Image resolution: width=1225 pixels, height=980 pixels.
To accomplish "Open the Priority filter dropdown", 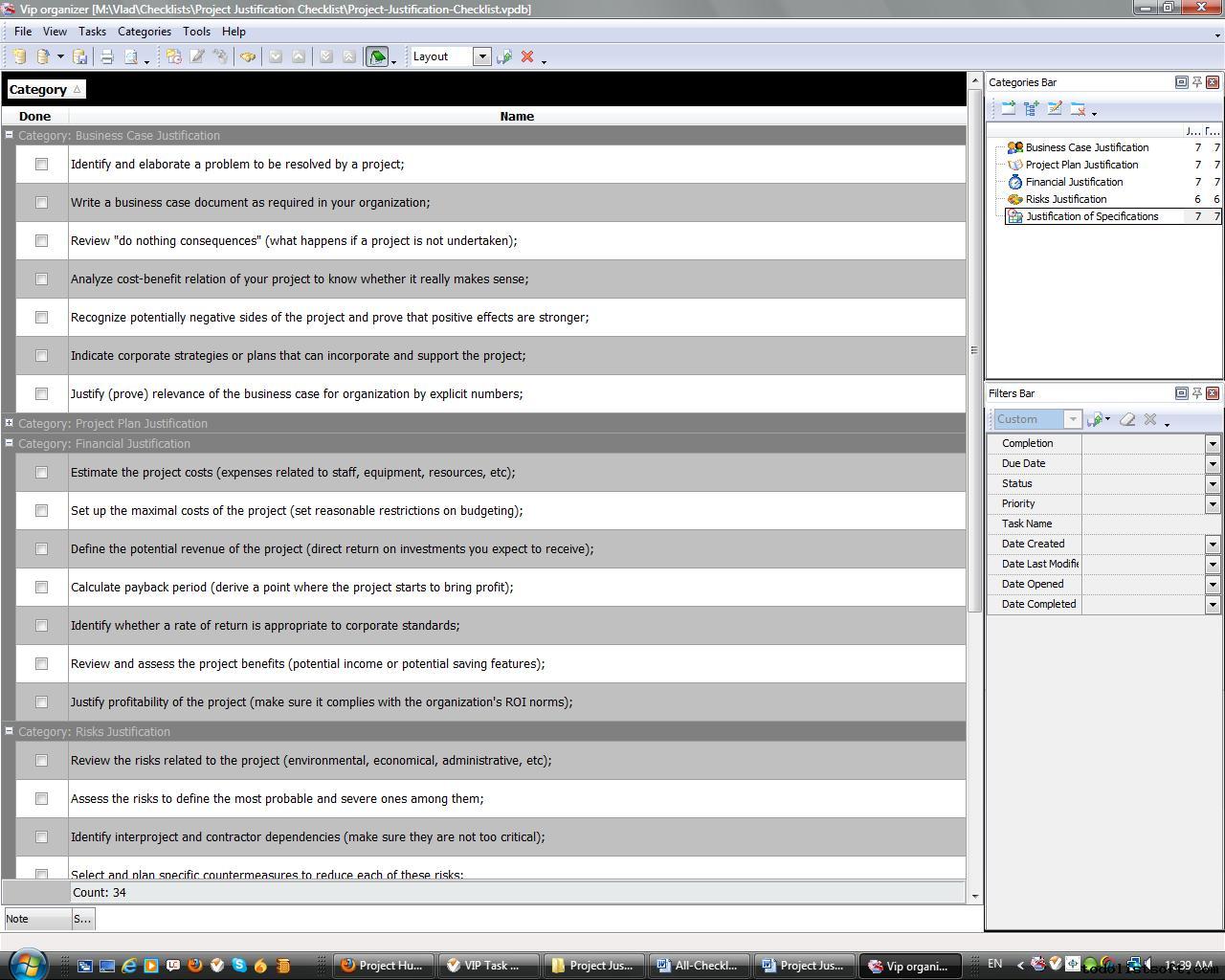I will 1212,504.
